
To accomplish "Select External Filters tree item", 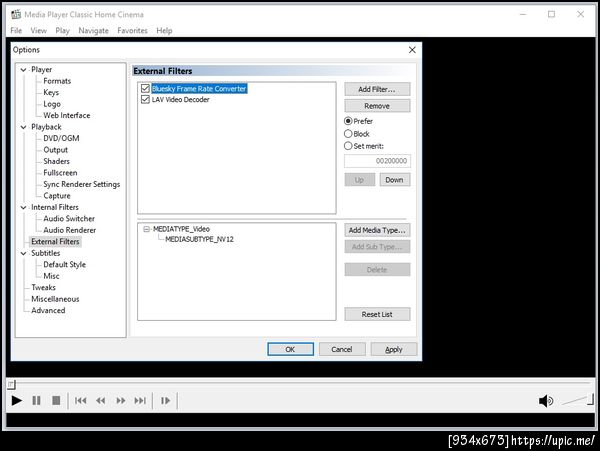I will (55, 242).
